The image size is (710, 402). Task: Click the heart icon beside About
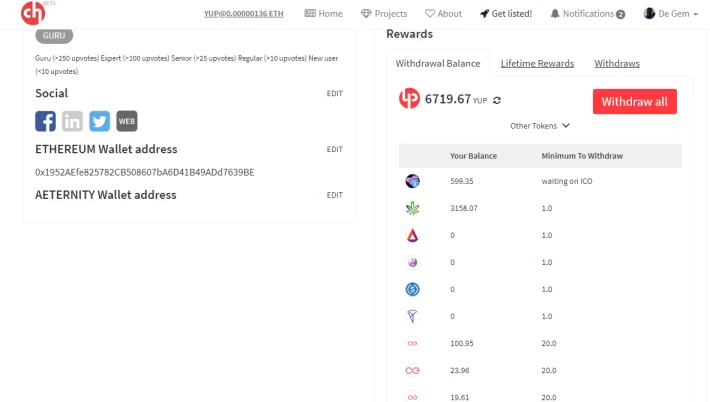click(430, 14)
